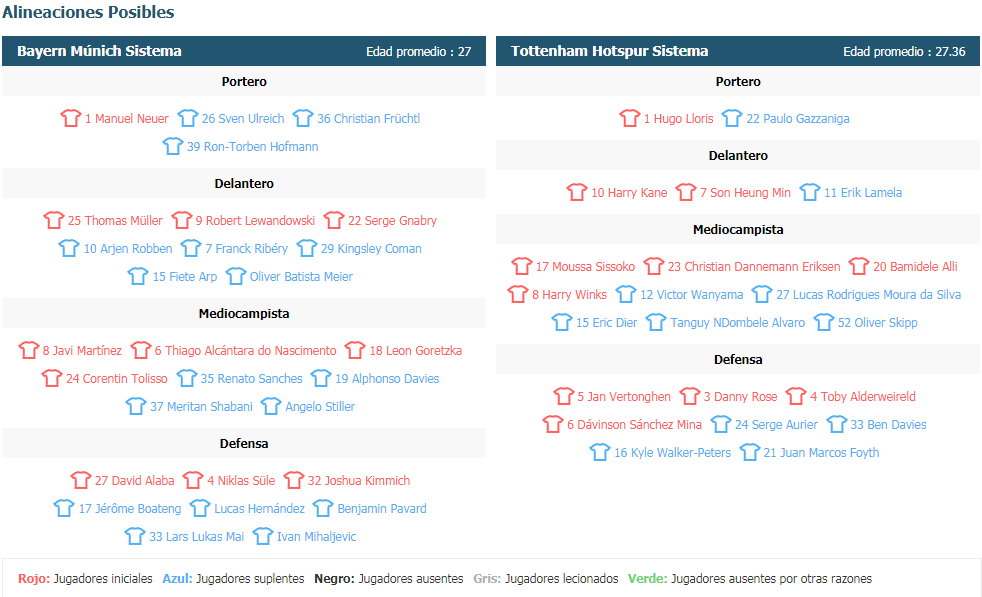Click the Rojo legend label
Screen dimensions: 982x597
(x=34, y=579)
